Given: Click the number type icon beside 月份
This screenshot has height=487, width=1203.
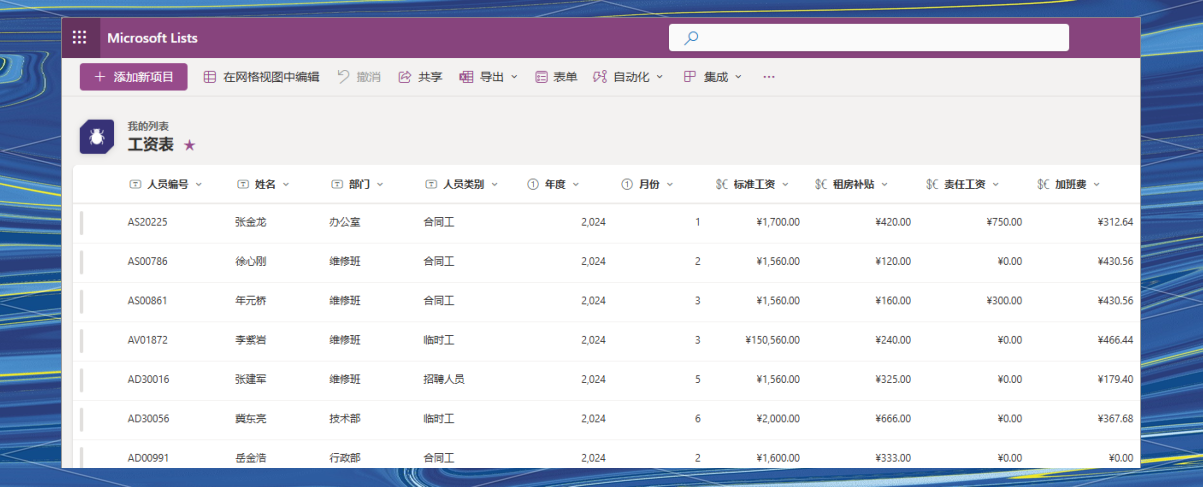Looking at the screenshot, I should pyautogui.click(x=627, y=184).
